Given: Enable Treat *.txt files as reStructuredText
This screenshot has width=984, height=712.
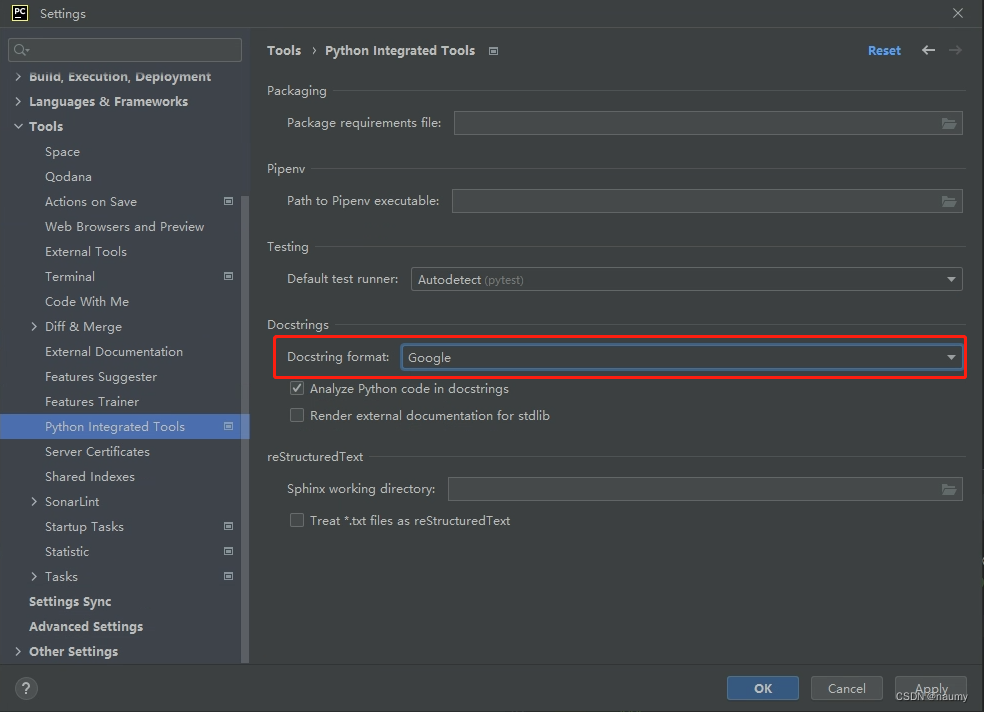Looking at the screenshot, I should point(297,521).
